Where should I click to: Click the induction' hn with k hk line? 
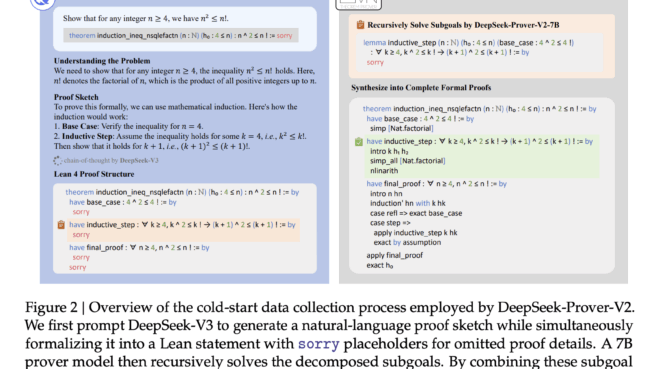pyautogui.click(x=407, y=203)
